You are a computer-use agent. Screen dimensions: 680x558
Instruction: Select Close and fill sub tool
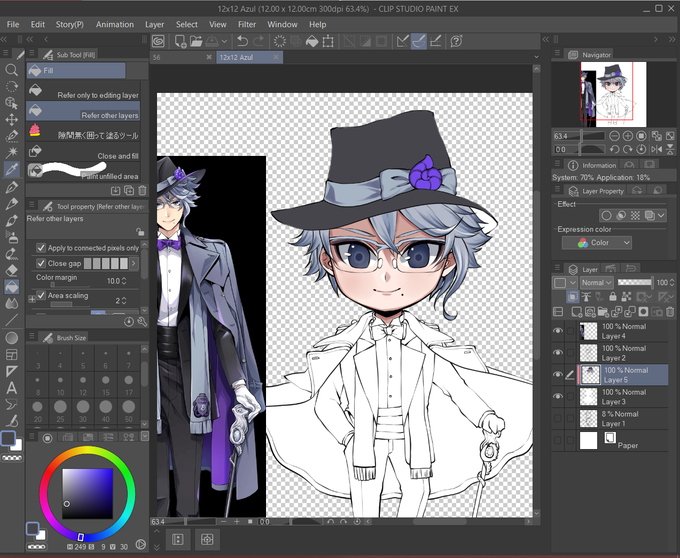coord(83,151)
